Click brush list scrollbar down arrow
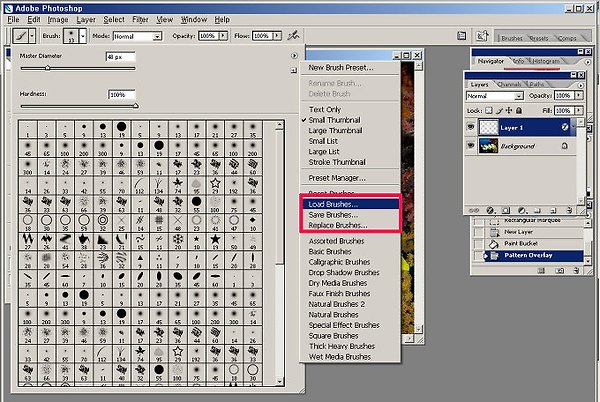 tap(280, 381)
